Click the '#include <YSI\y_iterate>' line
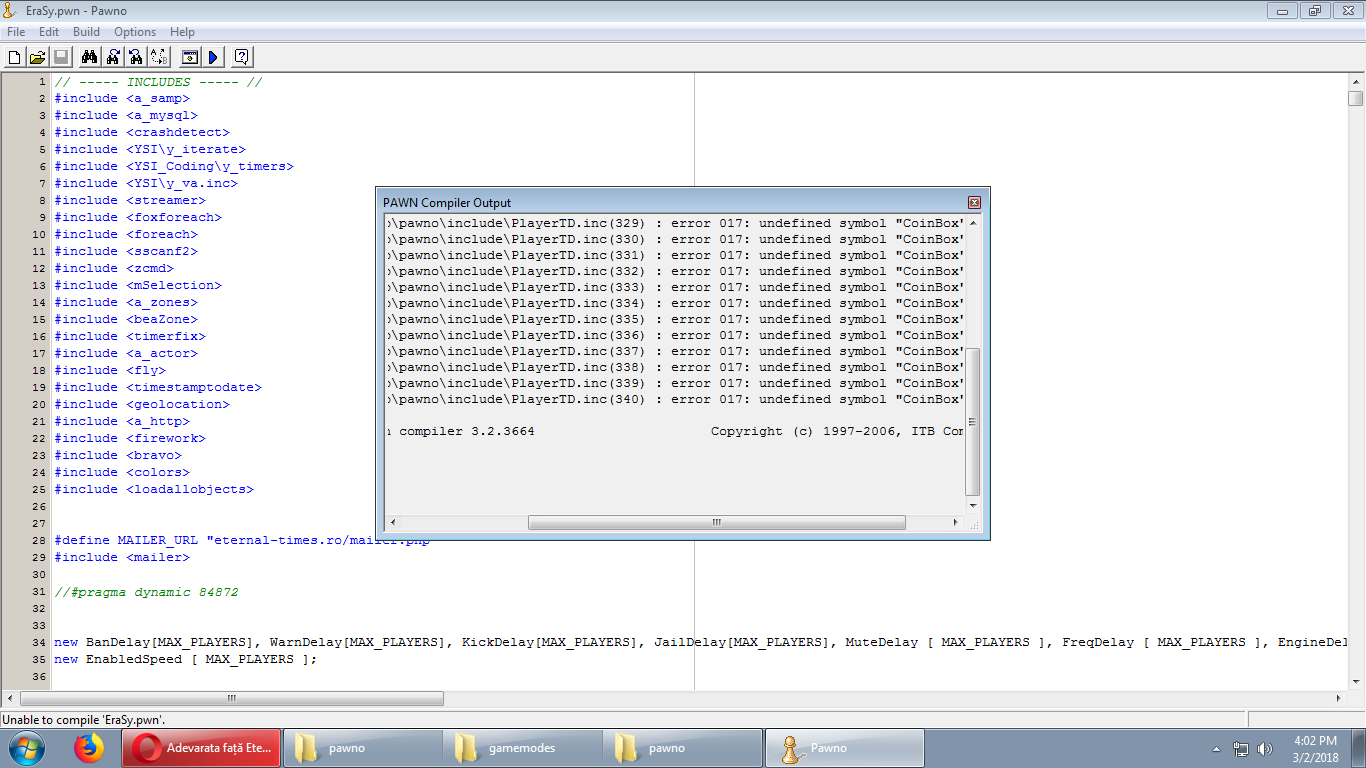This screenshot has height=768, width=1366. point(150,149)
